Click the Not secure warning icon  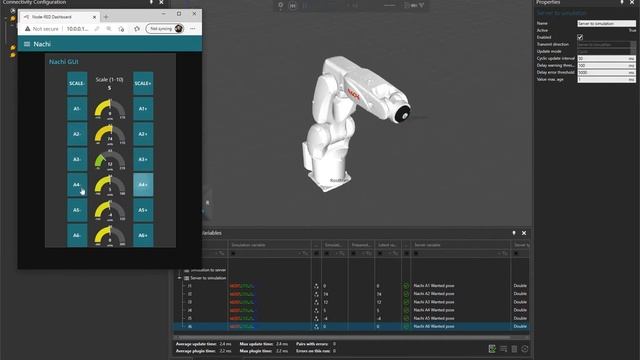tap(27, 29)
